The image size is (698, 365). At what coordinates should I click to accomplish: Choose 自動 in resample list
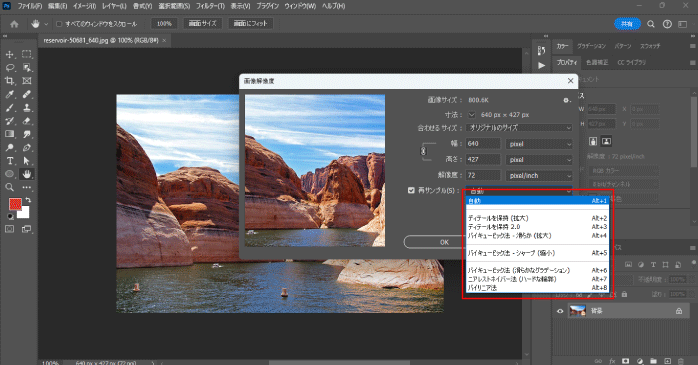(x=537, y=201)
